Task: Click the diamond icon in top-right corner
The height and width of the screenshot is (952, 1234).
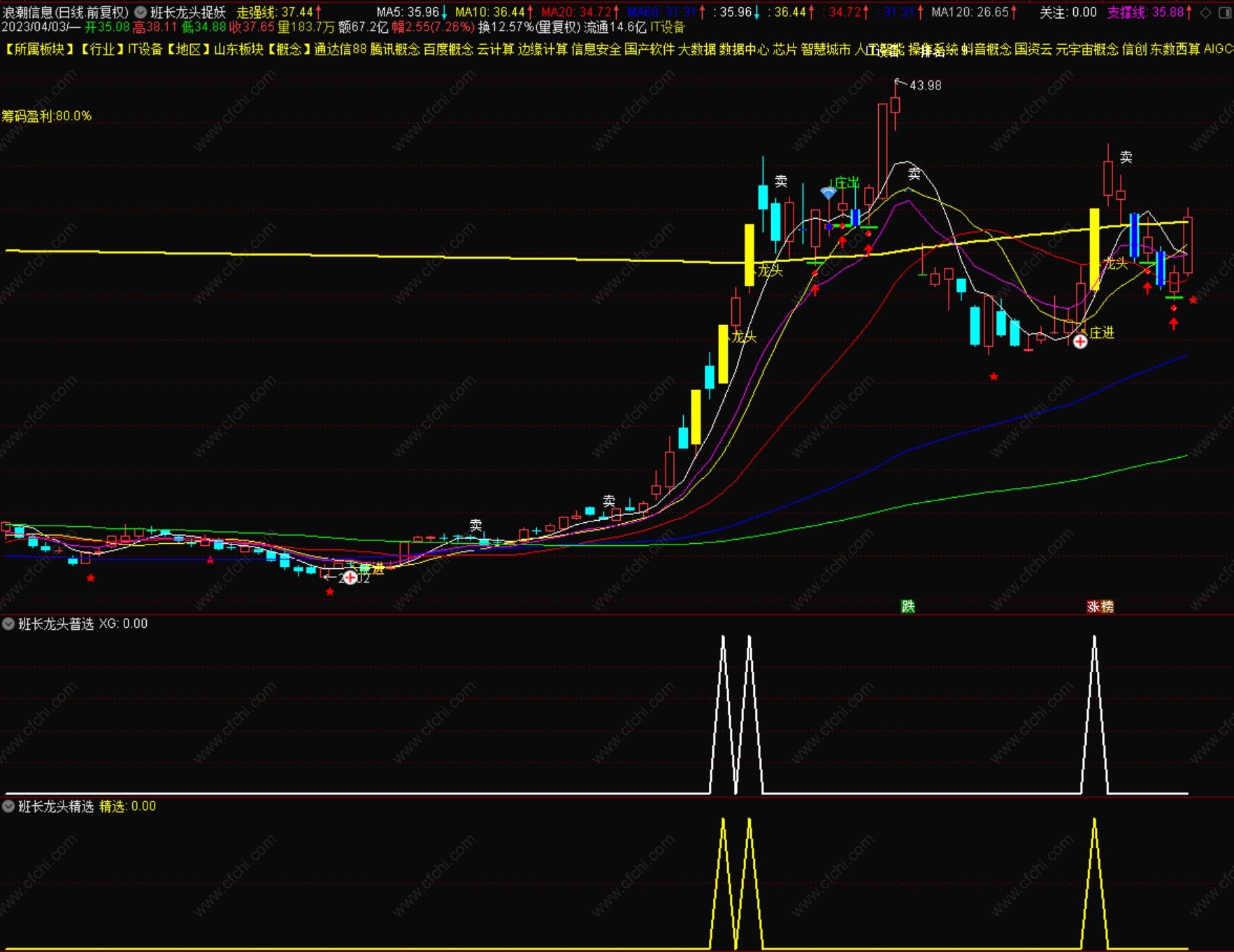Action: pos(1205,13)
